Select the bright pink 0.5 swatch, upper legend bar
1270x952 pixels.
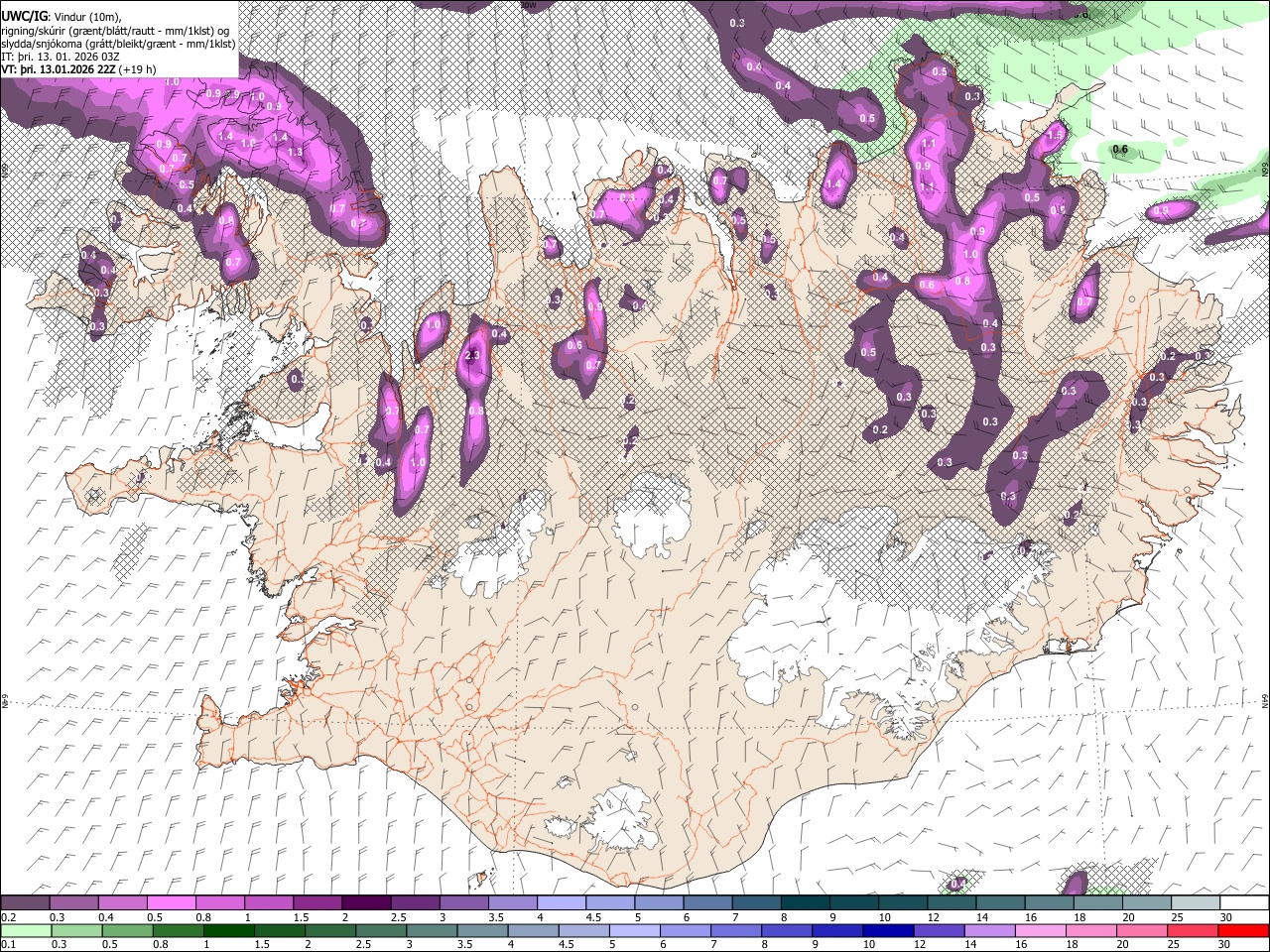(x=171, y=903)
